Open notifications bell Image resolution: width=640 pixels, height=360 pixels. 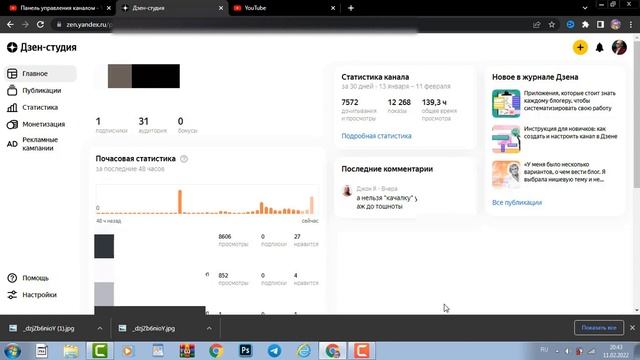pyautogui.click(x=599, y=47)
